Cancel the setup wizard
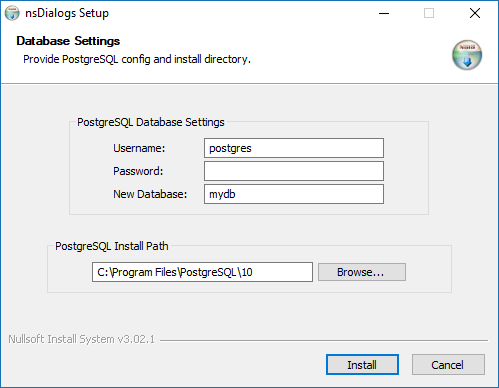 [448, 365]
